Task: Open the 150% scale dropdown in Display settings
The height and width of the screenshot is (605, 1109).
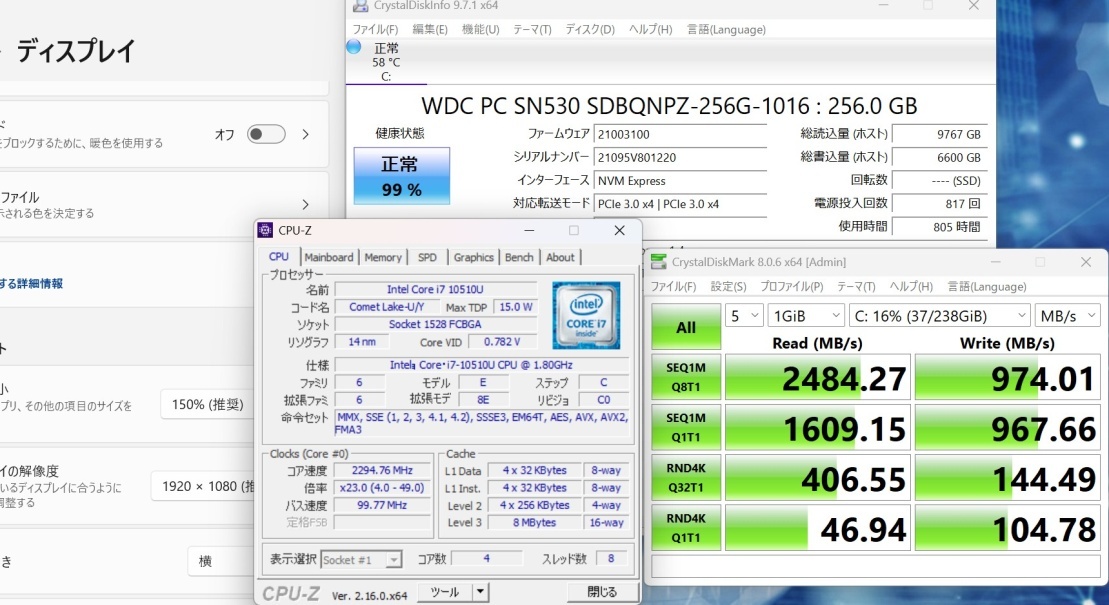Action: [207, 404]
